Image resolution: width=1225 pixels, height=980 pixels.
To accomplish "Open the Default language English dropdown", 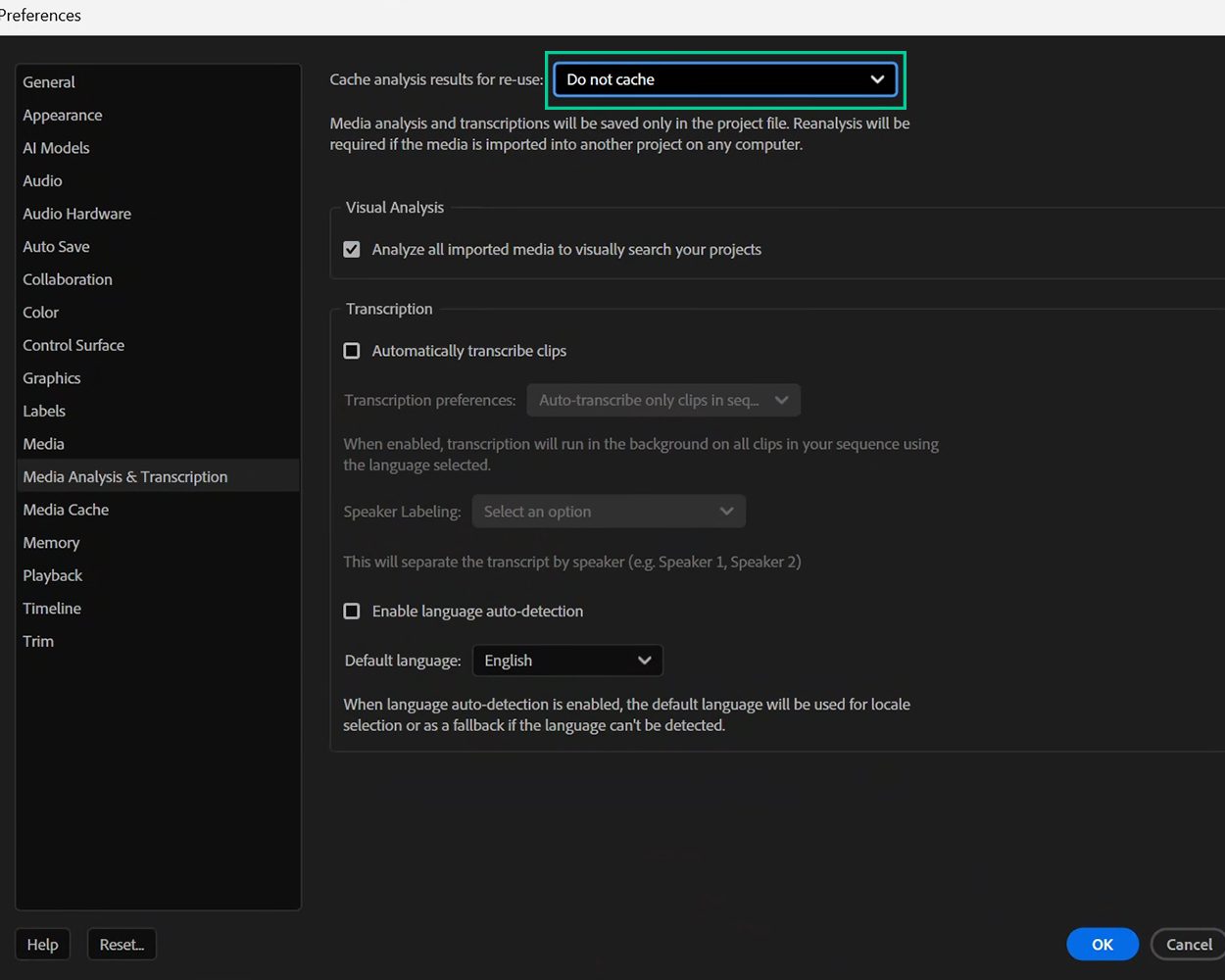I will pyautogui.click(x=567, y=661).
